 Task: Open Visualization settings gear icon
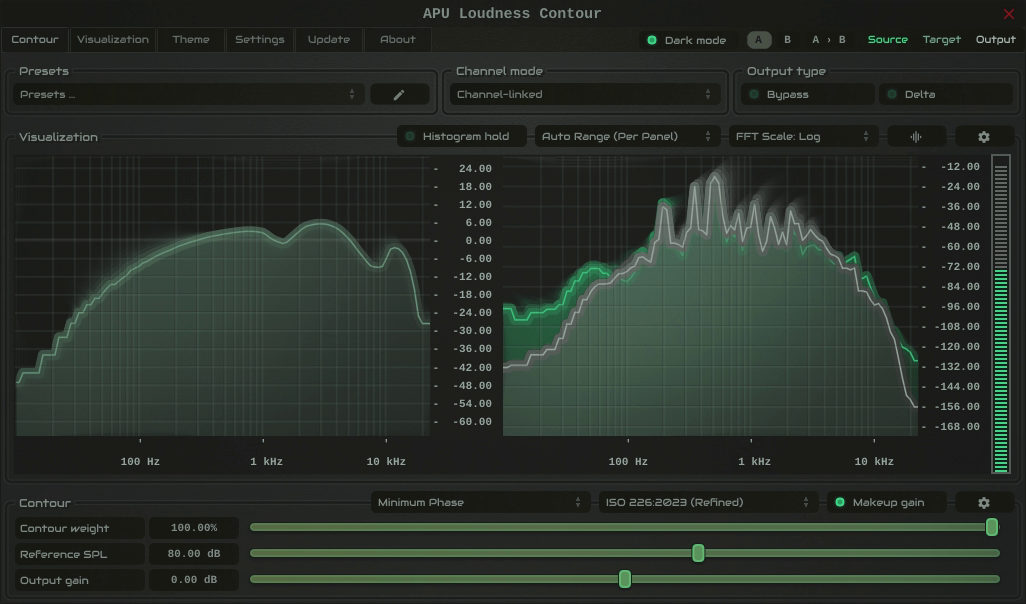click(x=983, y=137)
